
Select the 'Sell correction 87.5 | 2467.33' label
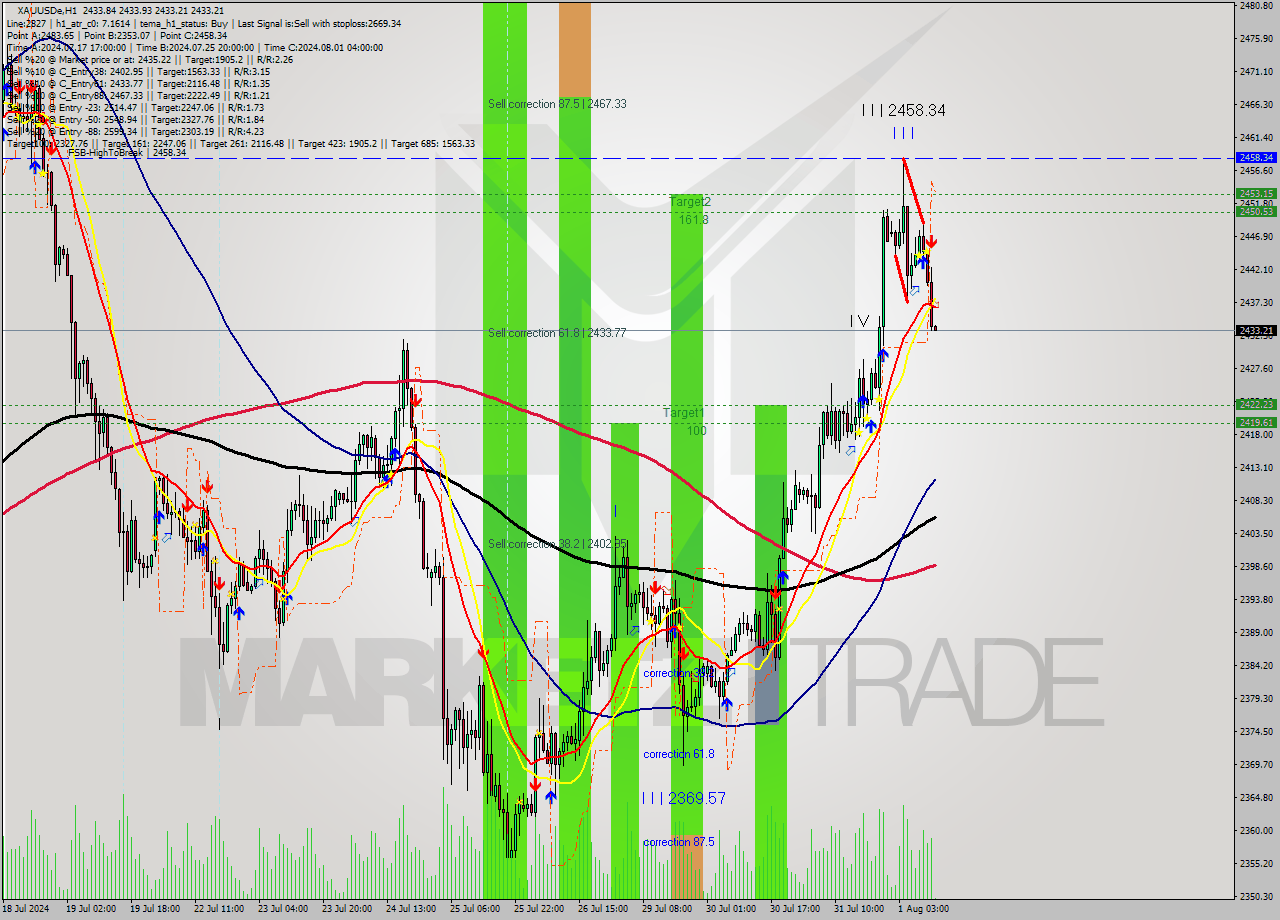(557, 104)
